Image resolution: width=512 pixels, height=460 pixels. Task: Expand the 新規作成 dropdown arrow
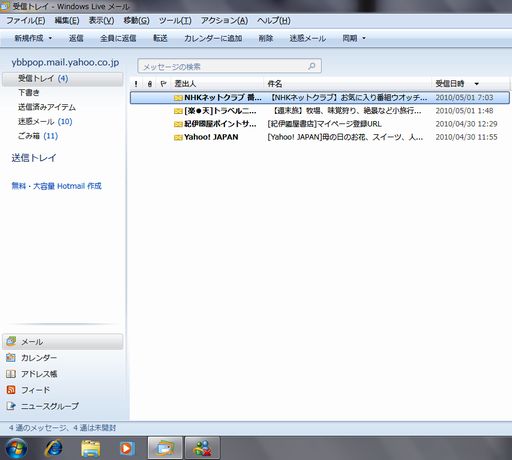pos(50,38)
